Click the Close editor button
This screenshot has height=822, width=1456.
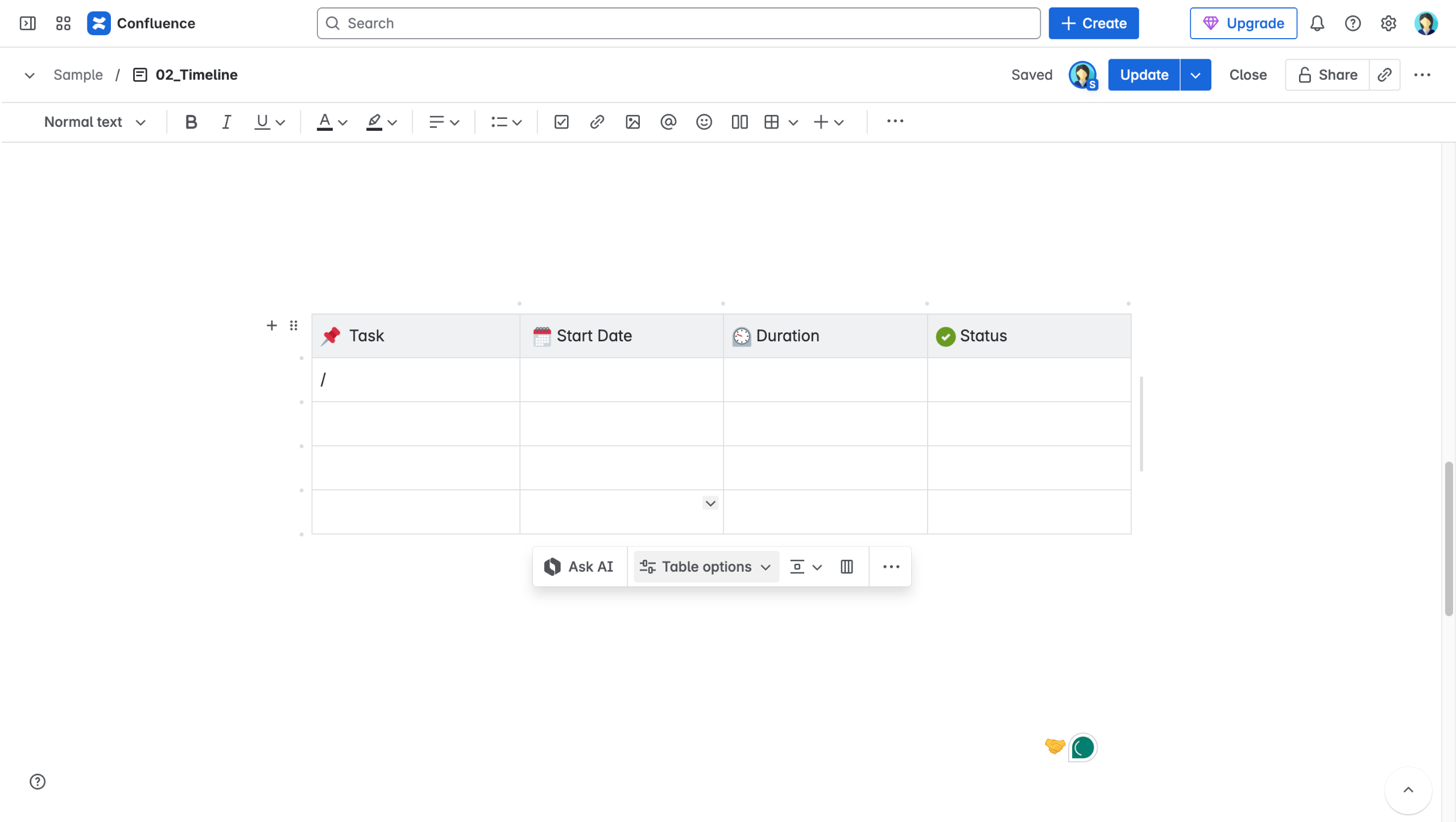coord(1248,75)
